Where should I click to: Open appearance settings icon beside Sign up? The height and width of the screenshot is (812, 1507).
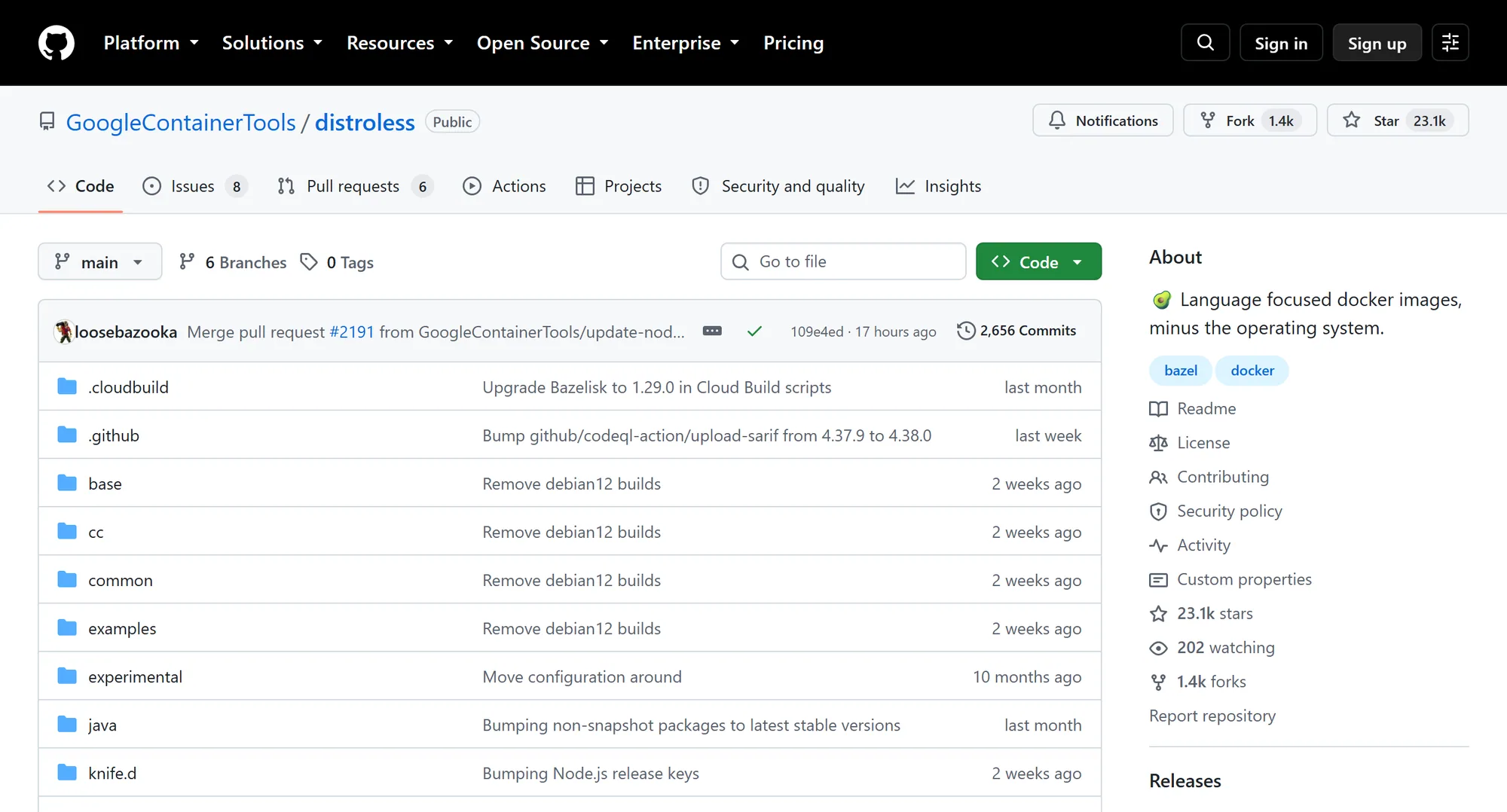pyautogui.click(x=1450, y=43)
